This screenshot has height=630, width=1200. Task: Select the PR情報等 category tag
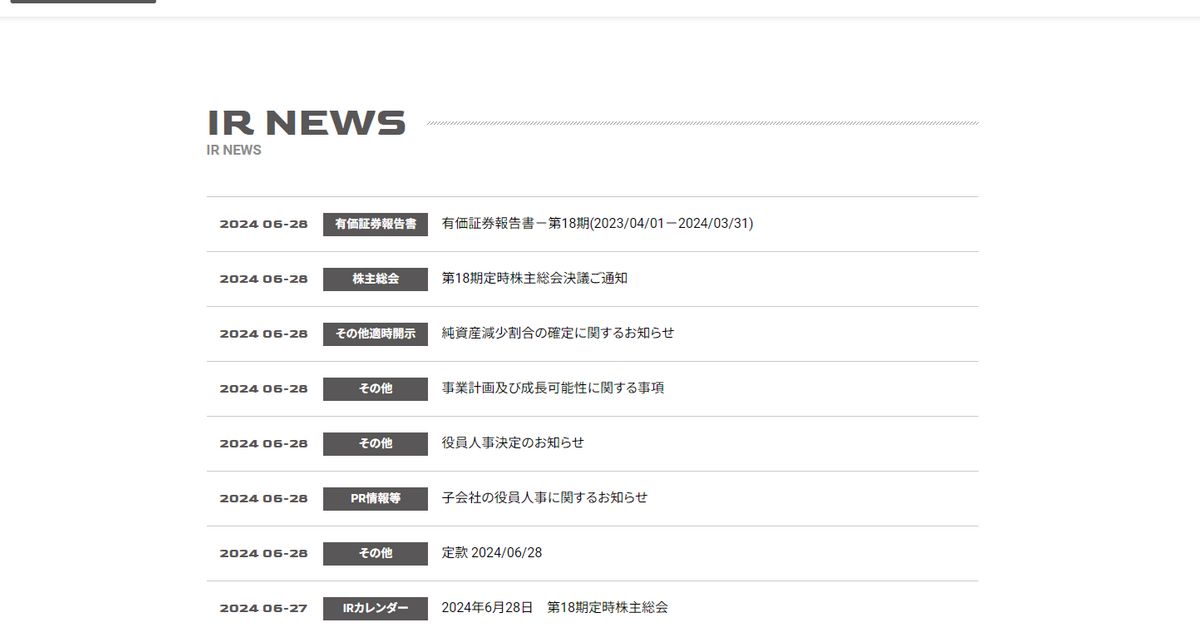tap(375, 499)
